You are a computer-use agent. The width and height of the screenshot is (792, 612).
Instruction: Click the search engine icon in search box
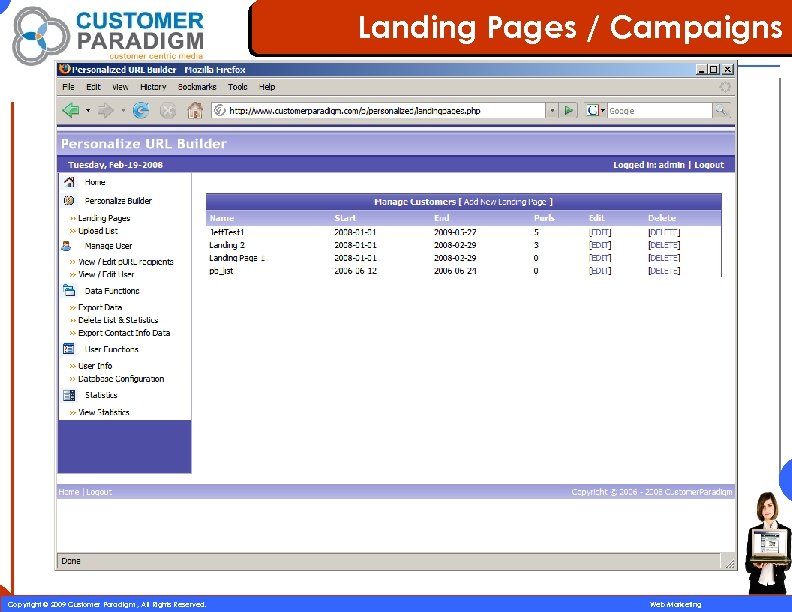pyautogui.click(x=592, y=110)
